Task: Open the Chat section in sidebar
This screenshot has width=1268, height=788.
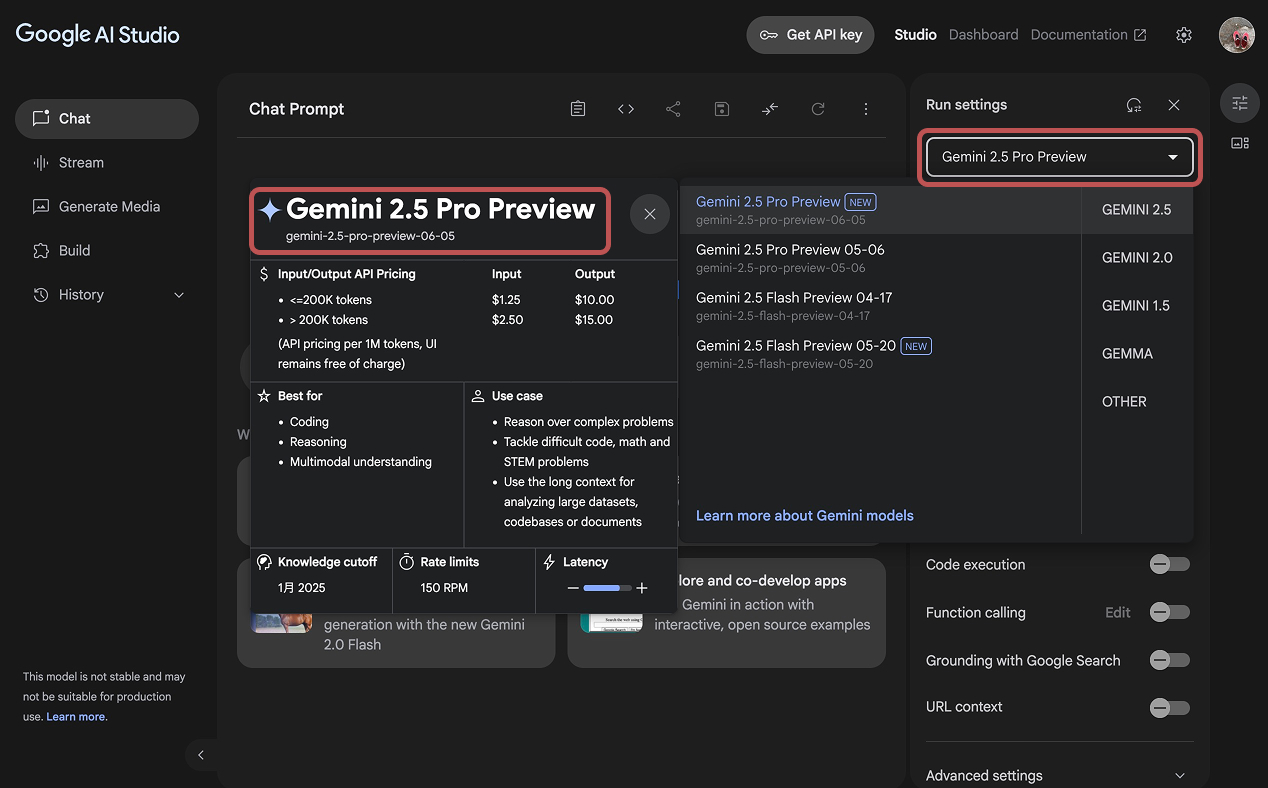Action: pos(107,118)
